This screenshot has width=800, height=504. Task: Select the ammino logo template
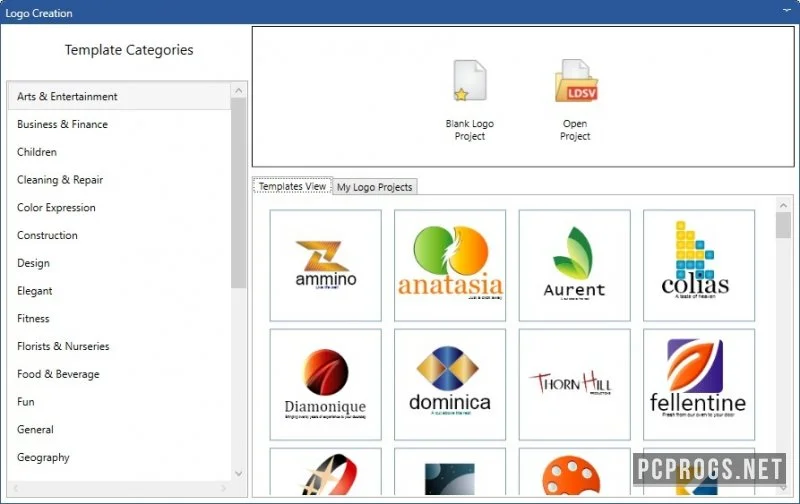coord(326,265)
